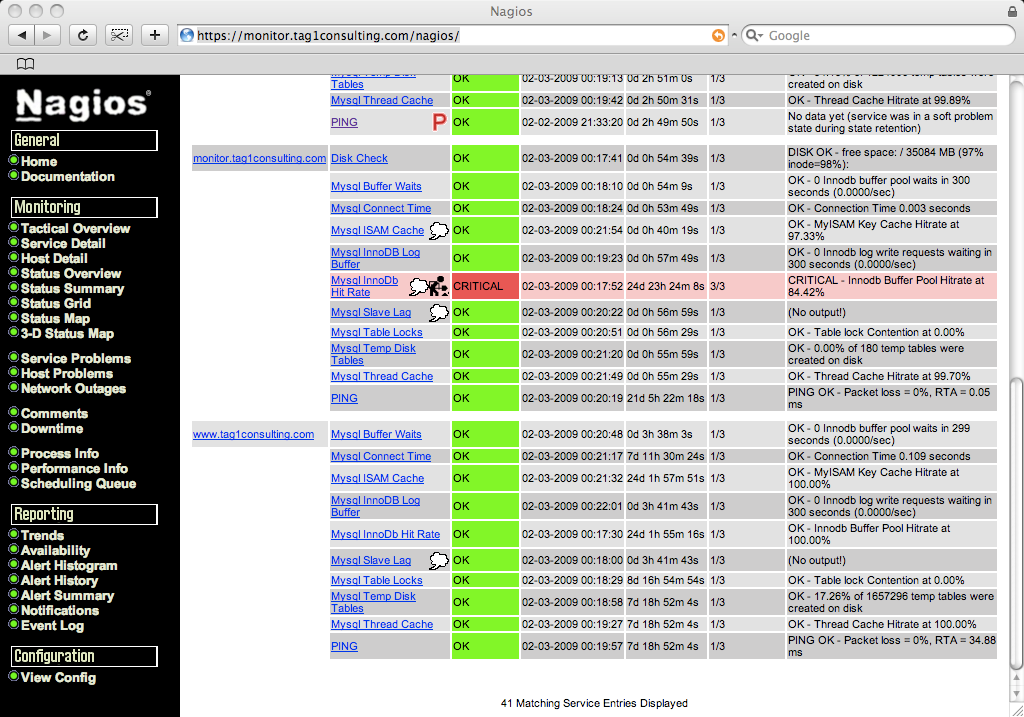Go back using Safari back arrow
The height and width of the screenshot is (717, 1024).
point(22,35)
